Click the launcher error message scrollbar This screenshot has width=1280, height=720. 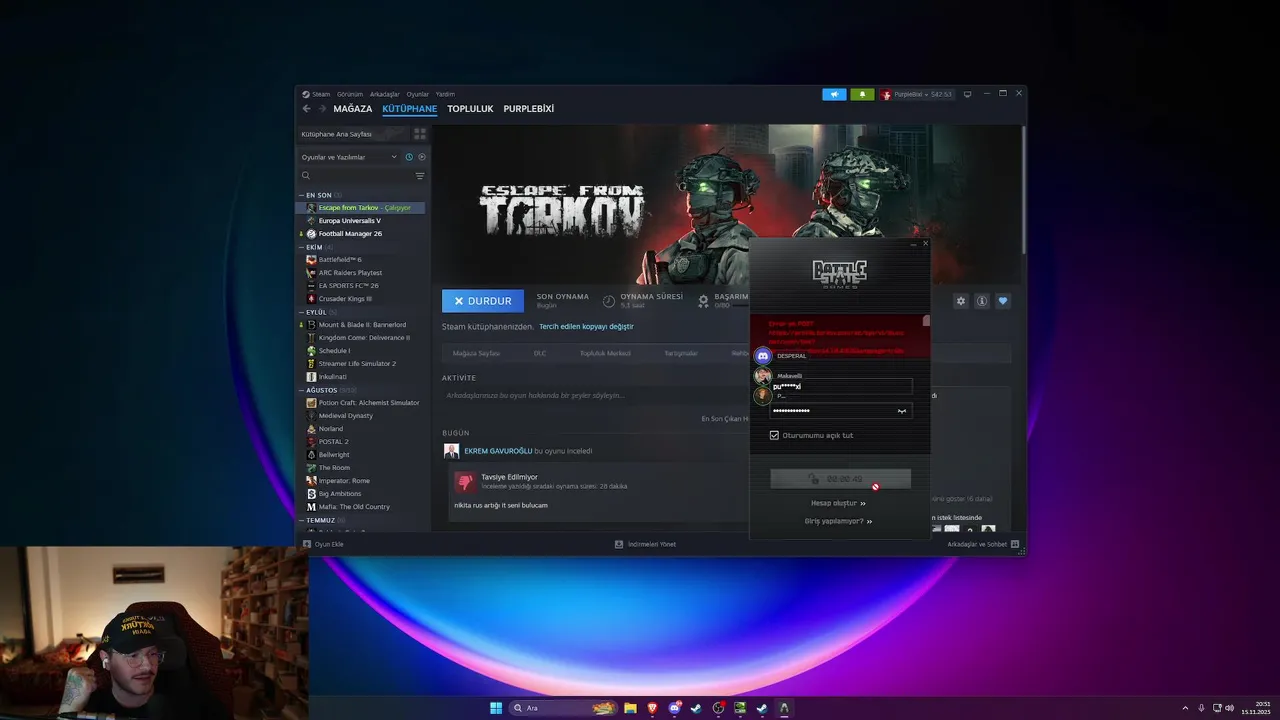pos(926,322)
